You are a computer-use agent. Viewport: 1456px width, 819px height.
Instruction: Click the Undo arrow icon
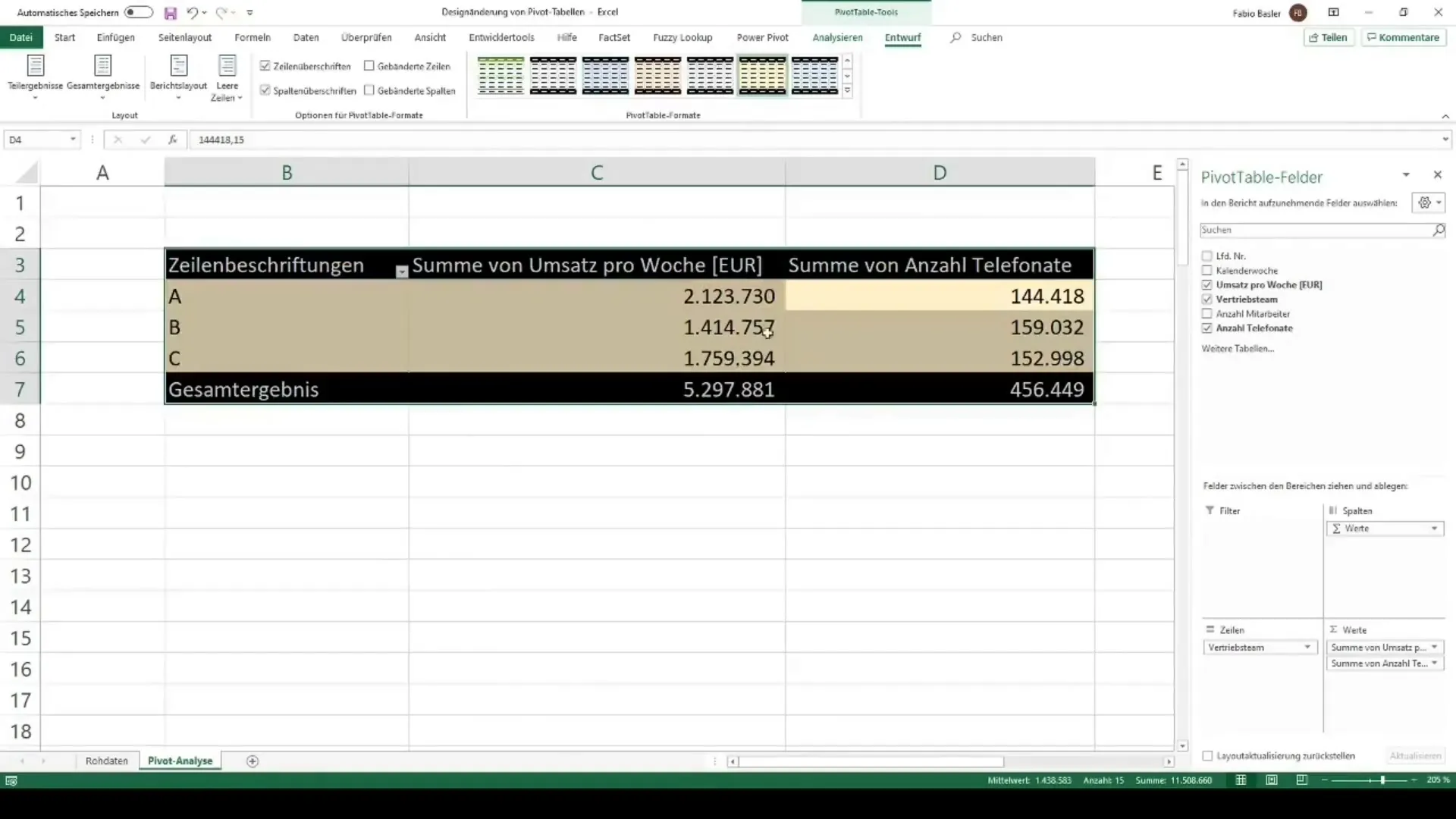193,13
